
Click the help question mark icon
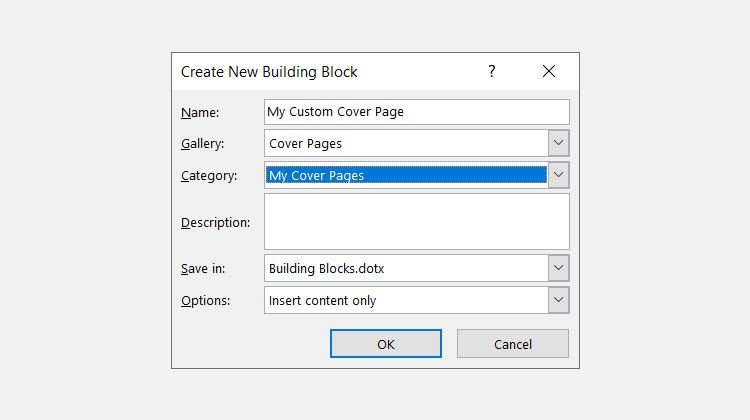[x=492, y=71]
